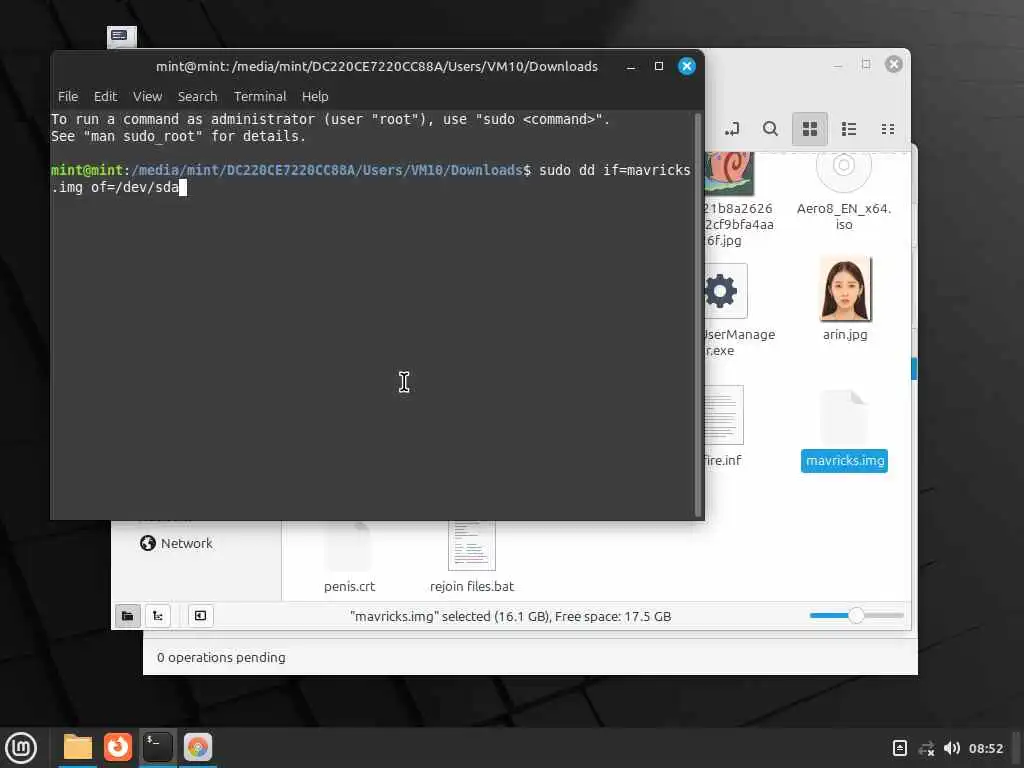1024x768 pixels.
Task: Click the 08:52 clock in panel
Action: [985, 748]
